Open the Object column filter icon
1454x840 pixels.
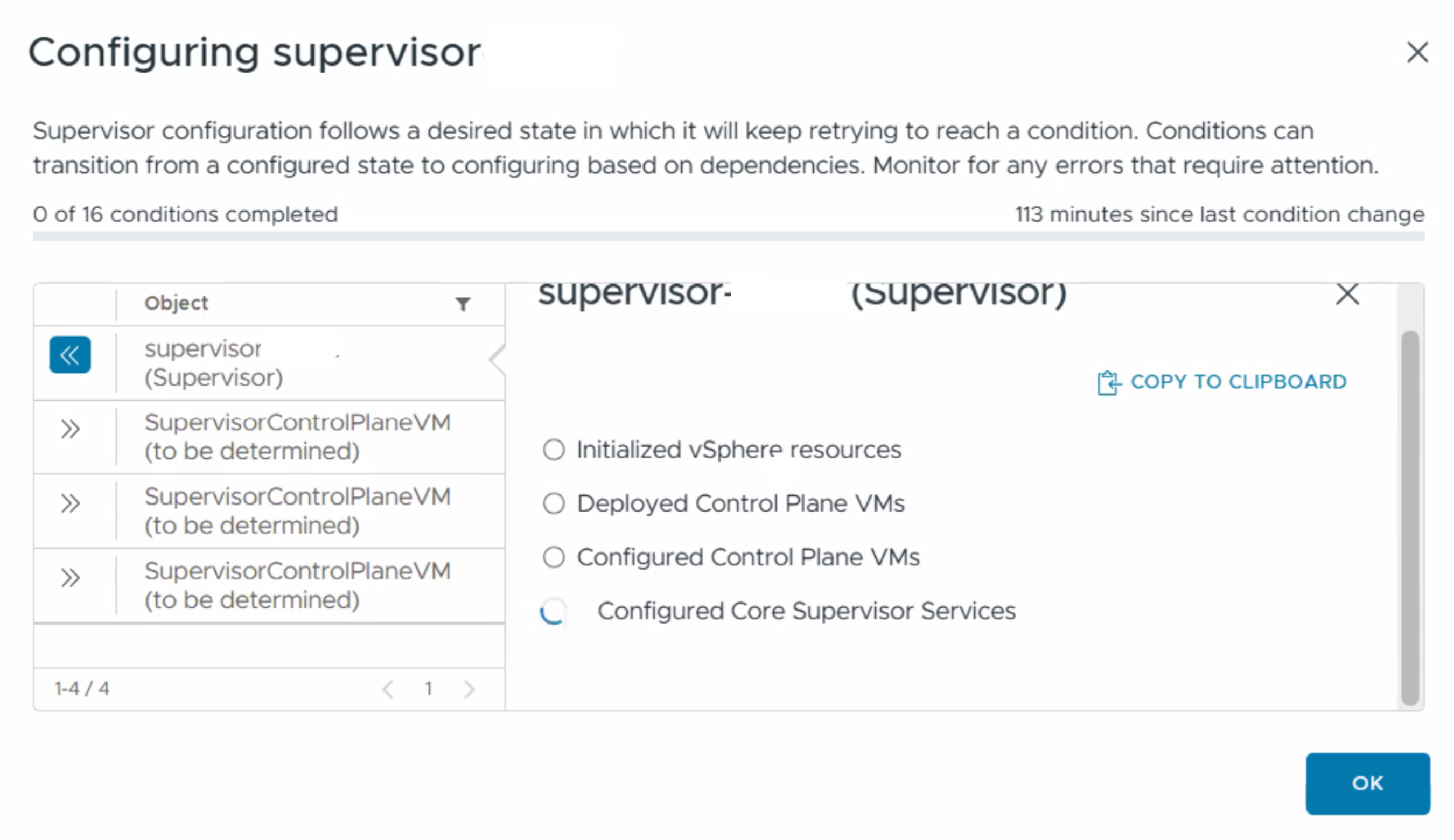[x=463, y=304]
